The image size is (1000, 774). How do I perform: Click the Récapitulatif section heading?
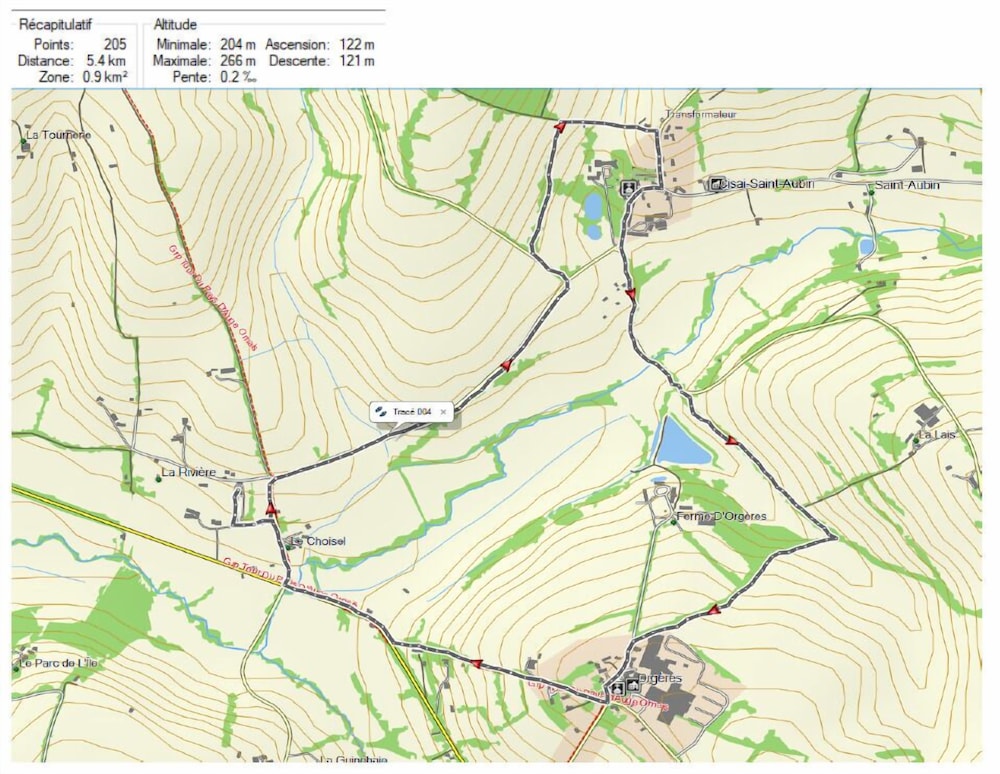point(55,24)
